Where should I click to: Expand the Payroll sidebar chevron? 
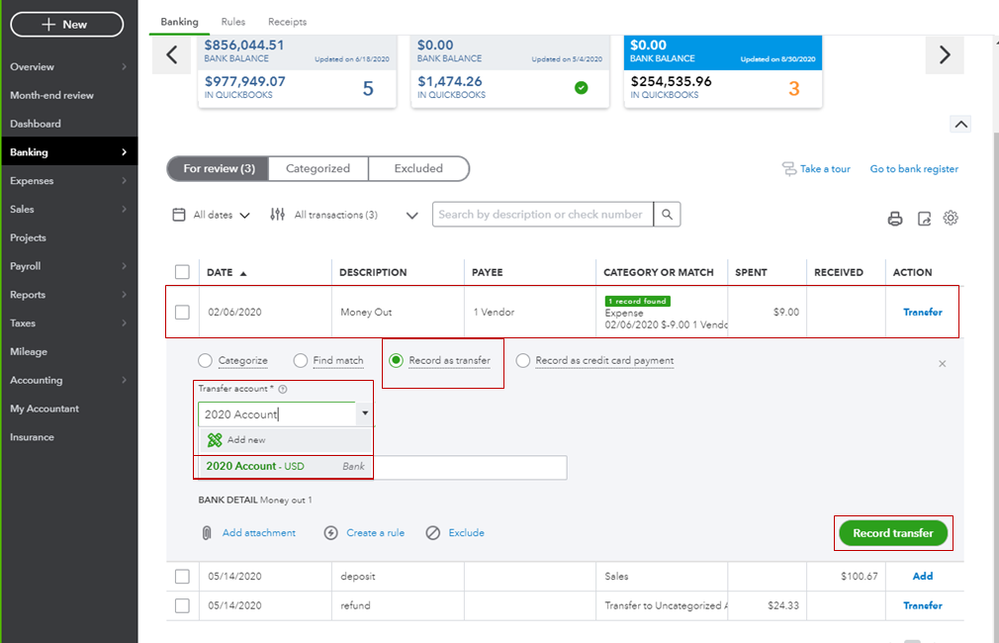124,266
